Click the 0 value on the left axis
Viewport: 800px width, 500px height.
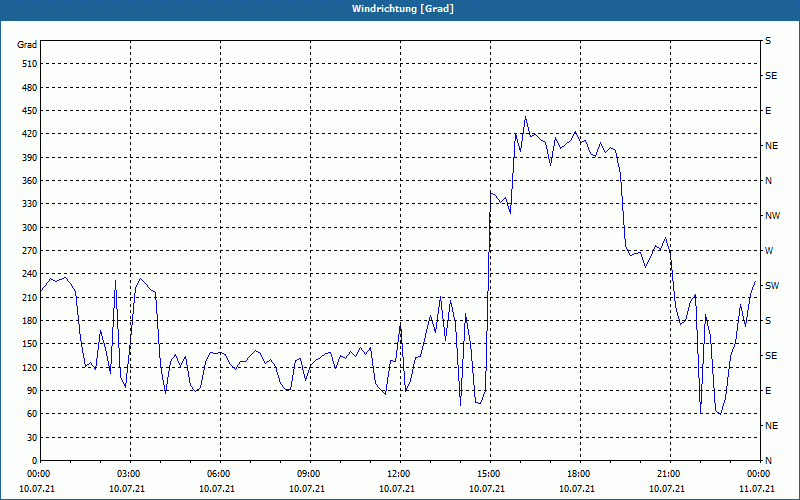click(34, 461)
